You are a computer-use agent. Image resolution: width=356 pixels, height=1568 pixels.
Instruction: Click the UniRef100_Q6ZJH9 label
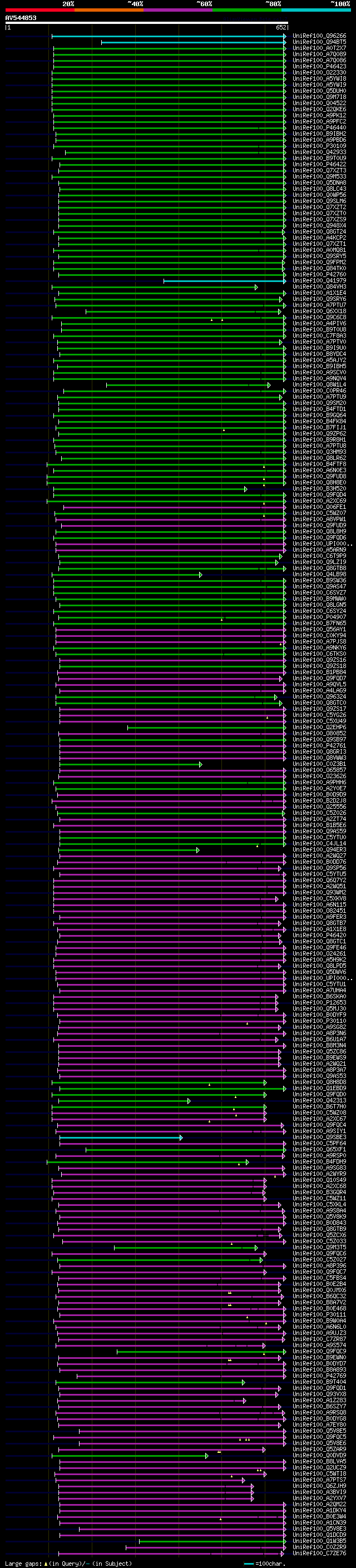(x=319, y=1486)
